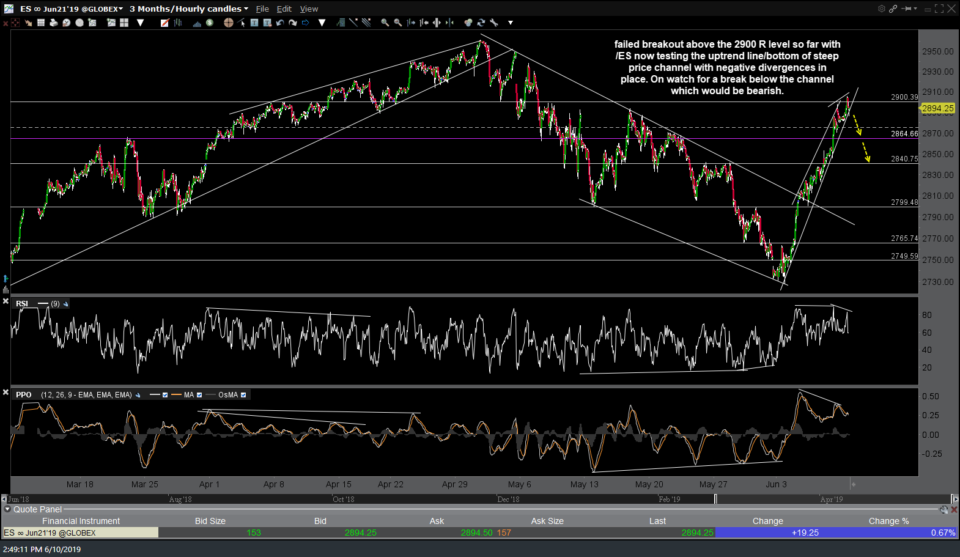Click the text annotation T icon

[x=254, y=23]
